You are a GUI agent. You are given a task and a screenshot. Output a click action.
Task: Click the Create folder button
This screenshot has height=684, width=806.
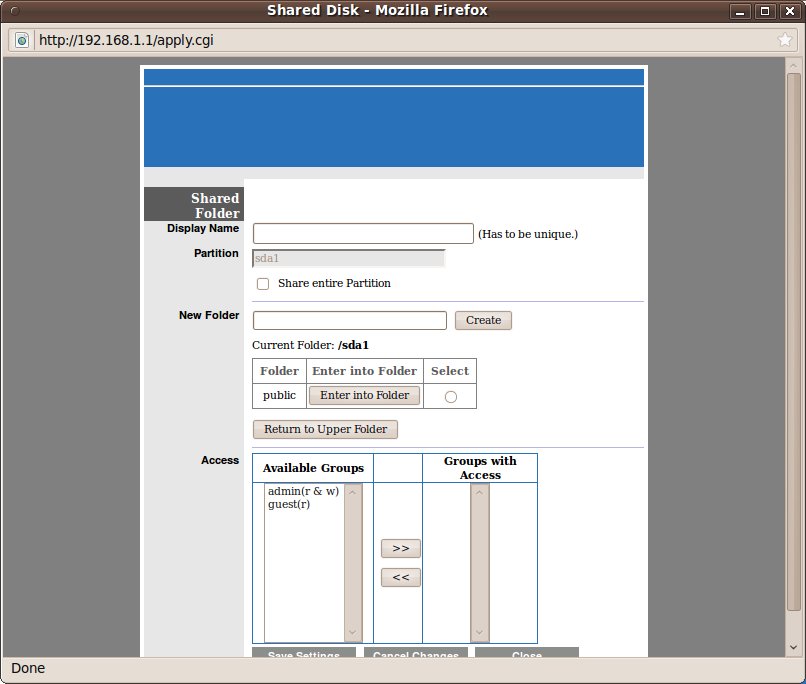point(483,320)
